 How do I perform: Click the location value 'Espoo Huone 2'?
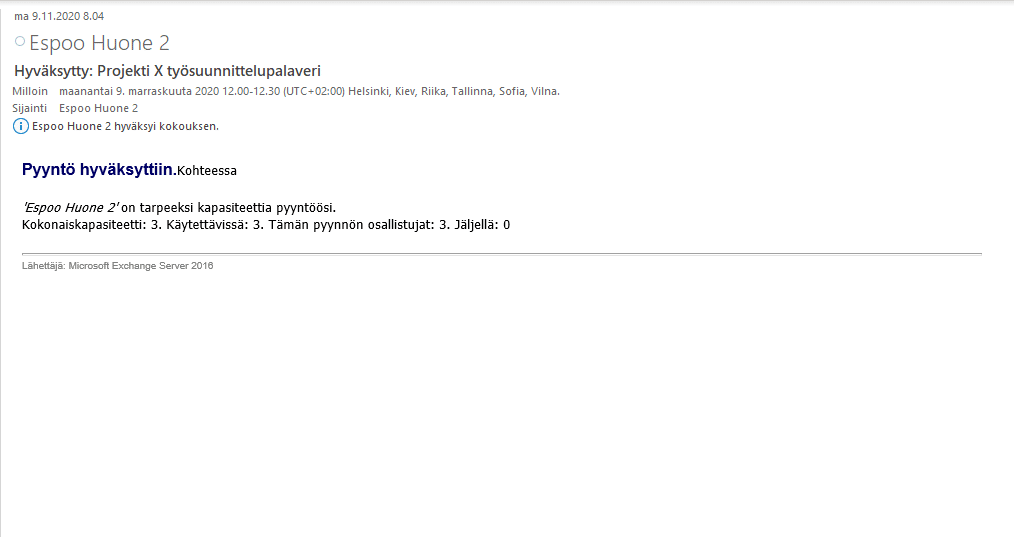click(98, 108)
